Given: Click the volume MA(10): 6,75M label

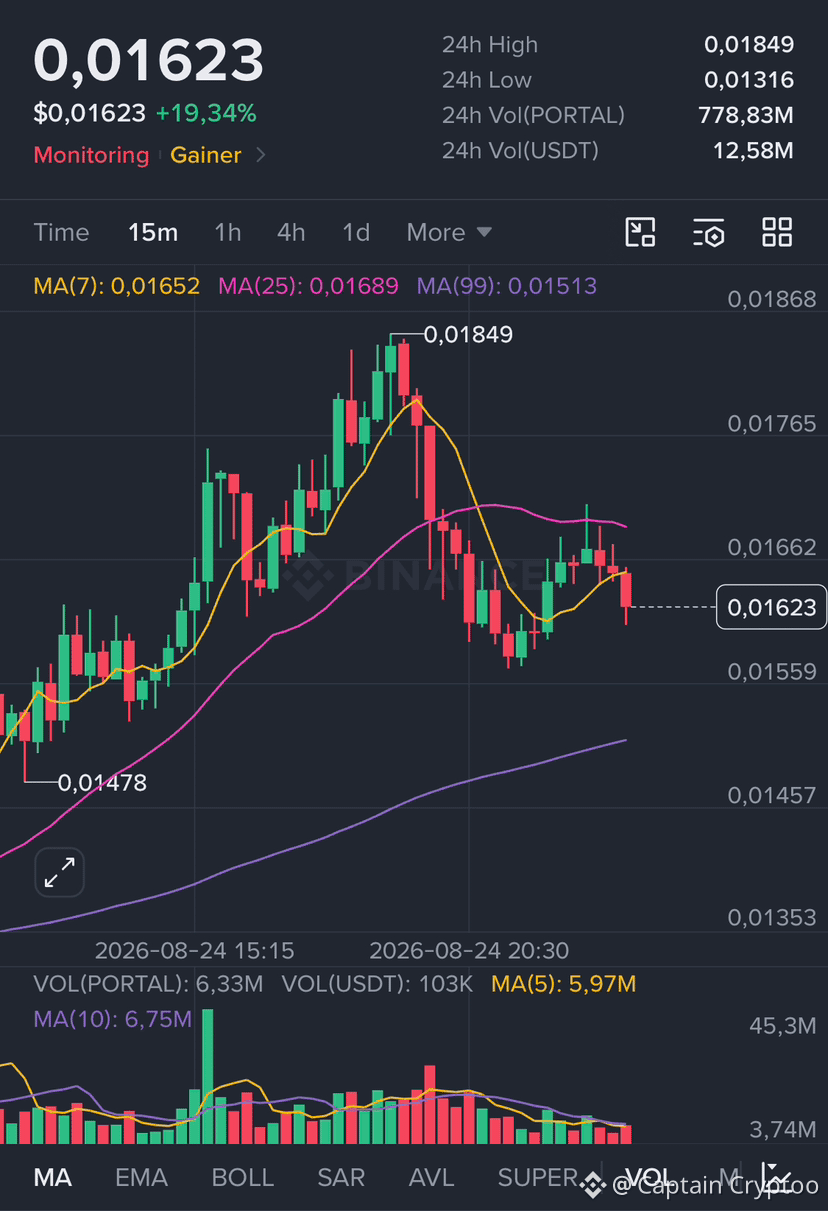Looking at the screenshot, I should [112, 1019].
